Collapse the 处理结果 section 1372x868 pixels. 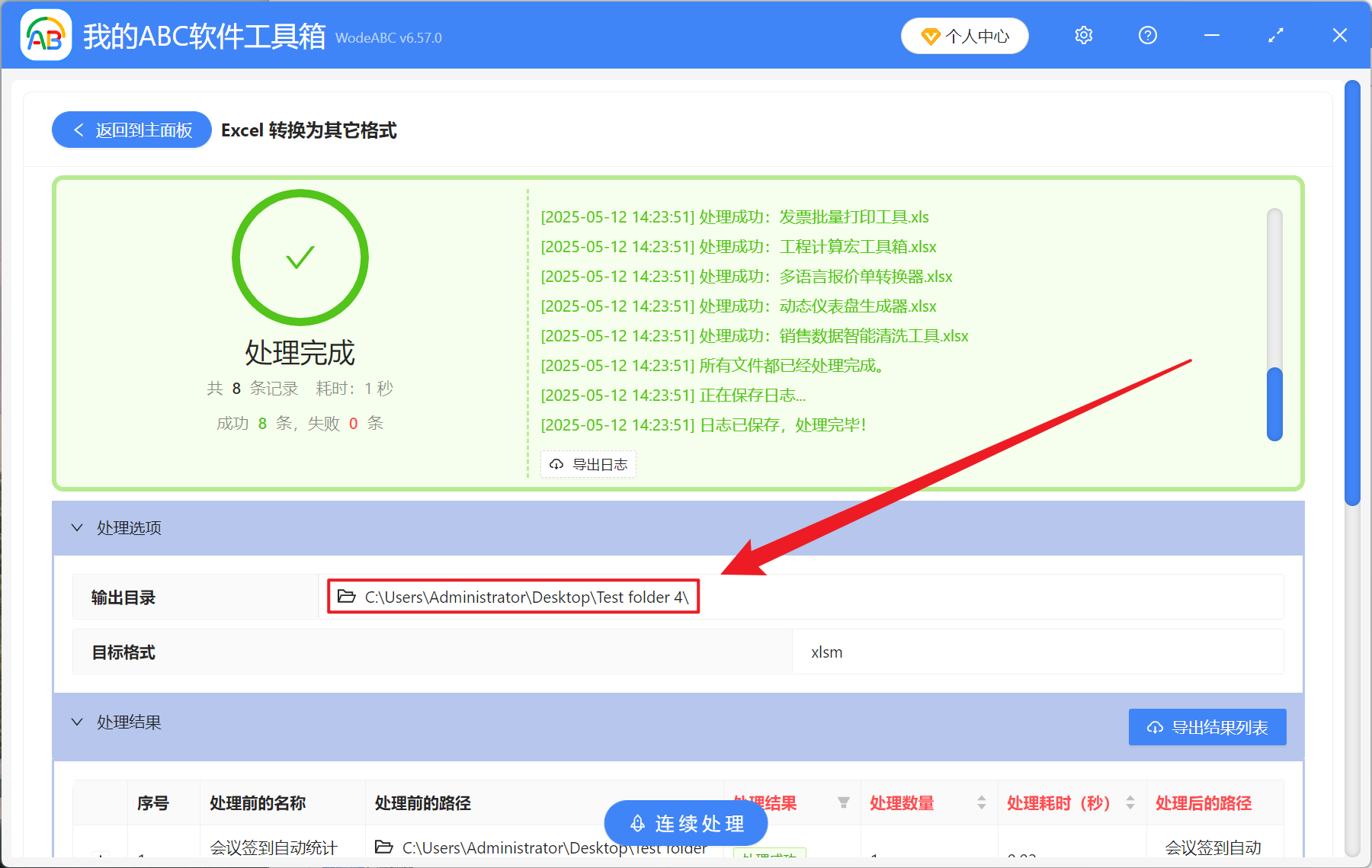[x=76, y=722]
